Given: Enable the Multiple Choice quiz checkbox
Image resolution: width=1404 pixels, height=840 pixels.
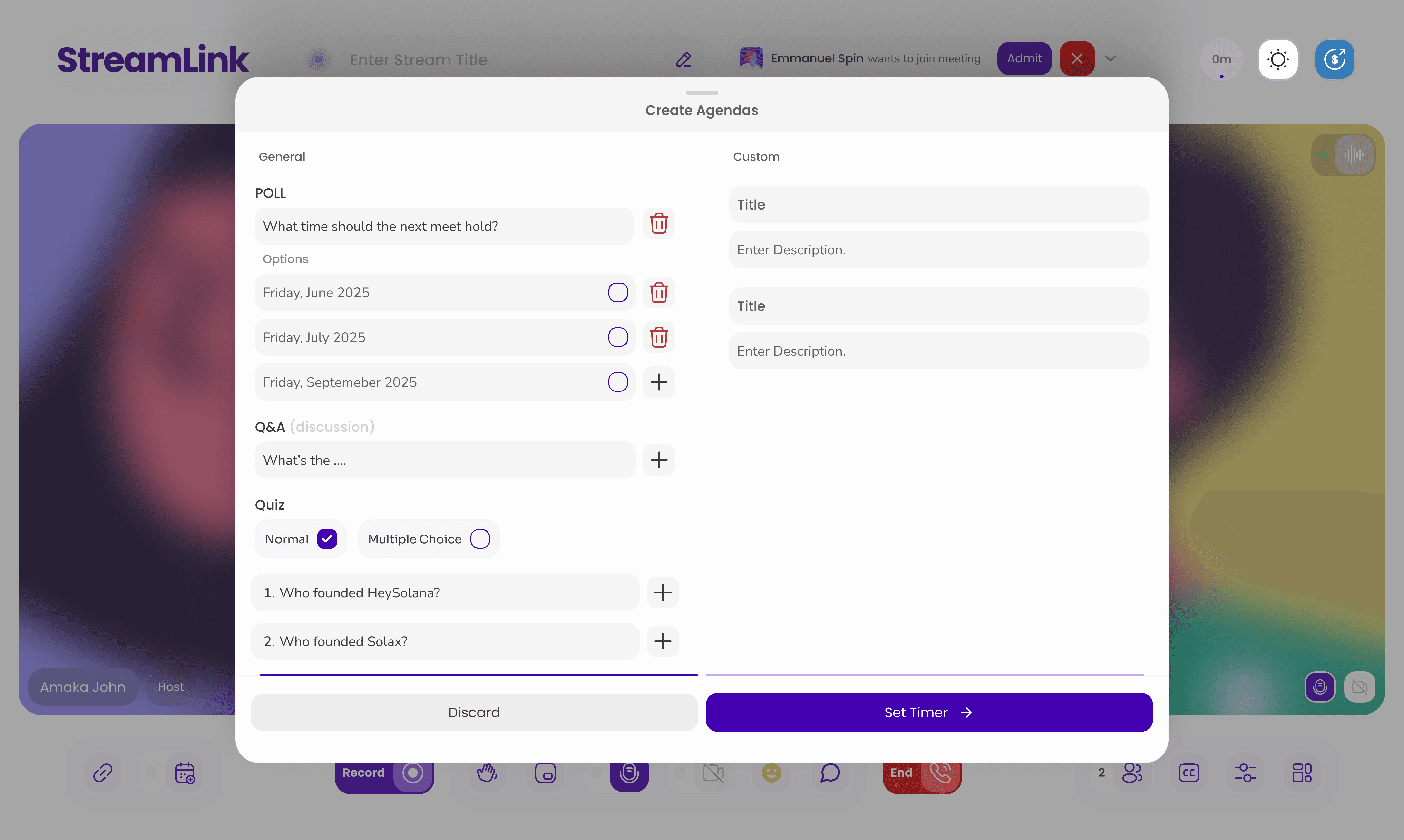Looking at the screenshot, I should point(480,539).
